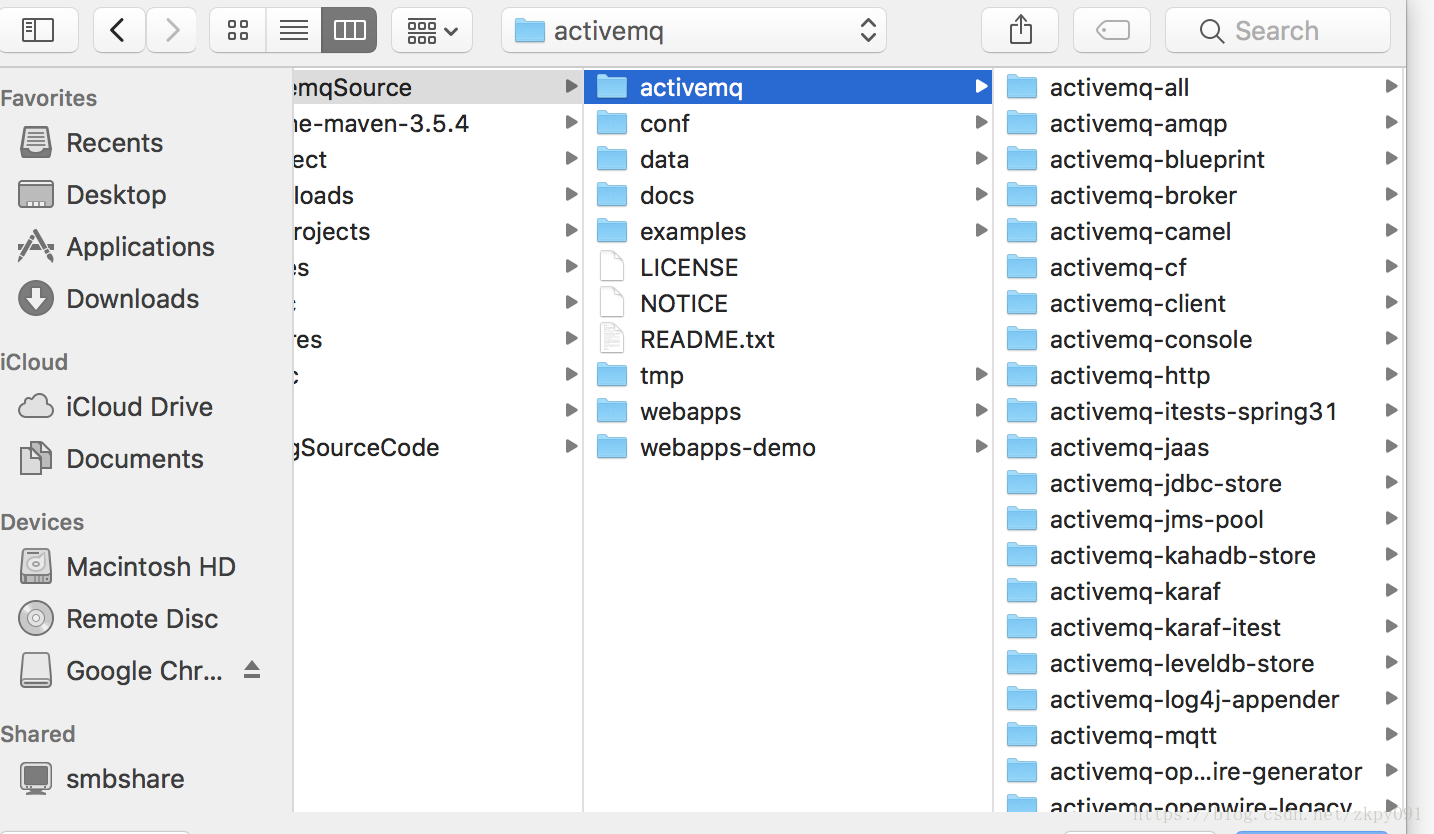
Task: Select the activemq-itests-spring31 folder
Action: click(1199, 411)
